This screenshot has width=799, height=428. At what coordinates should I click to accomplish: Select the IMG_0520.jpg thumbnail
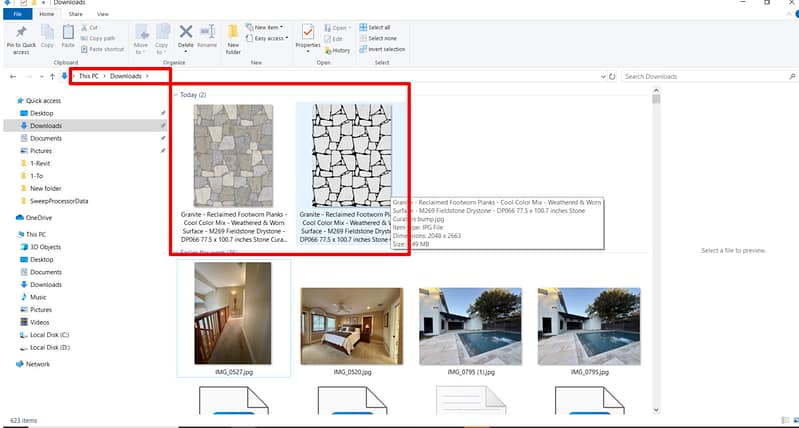point(351,325)
